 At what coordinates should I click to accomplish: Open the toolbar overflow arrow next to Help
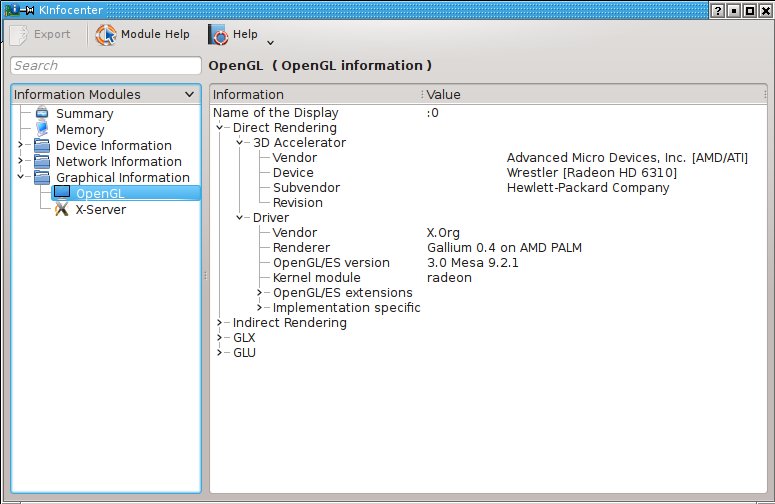(x=270, y=42)
